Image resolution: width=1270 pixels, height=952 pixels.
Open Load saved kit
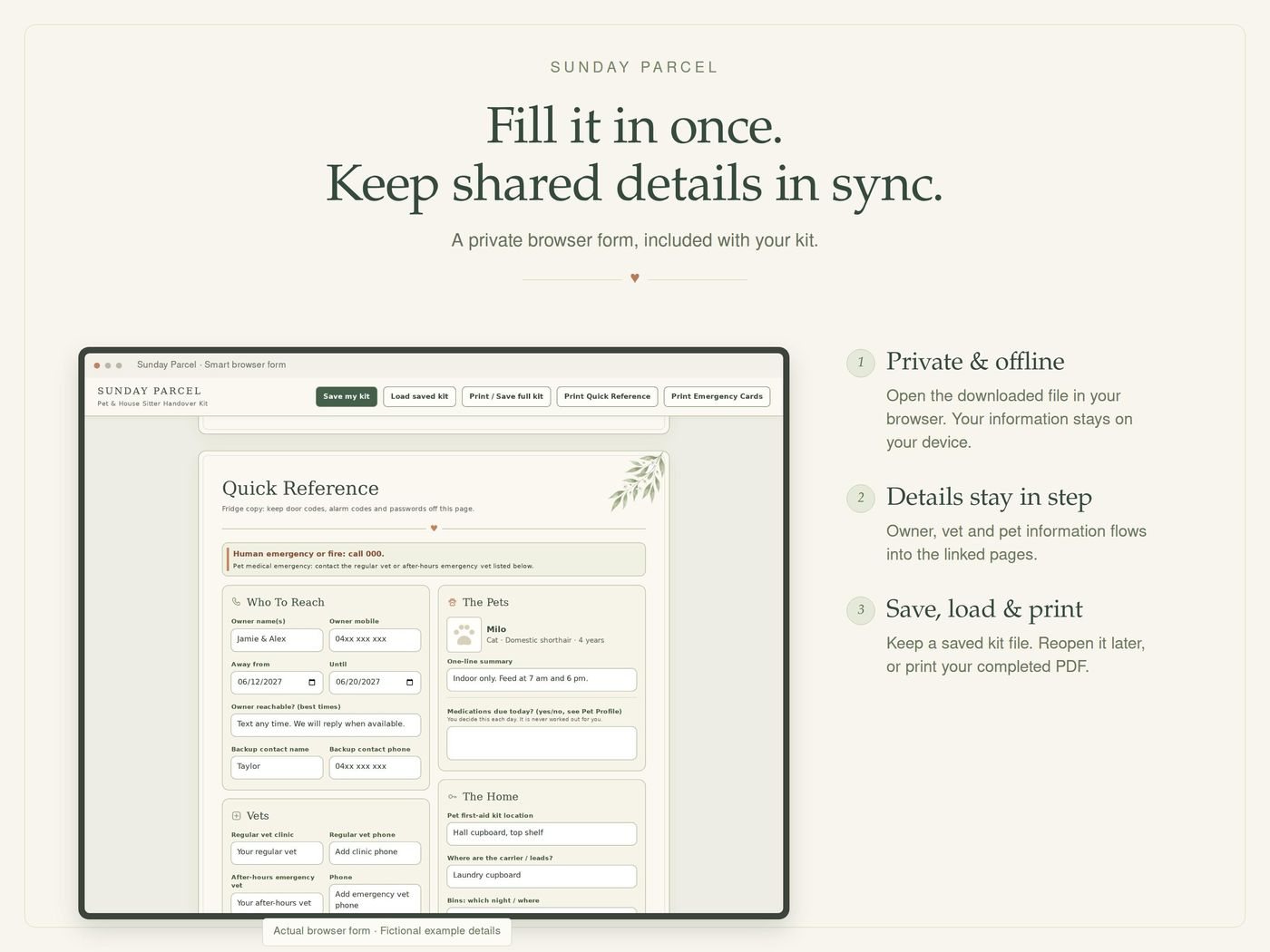tap(419, 396)
